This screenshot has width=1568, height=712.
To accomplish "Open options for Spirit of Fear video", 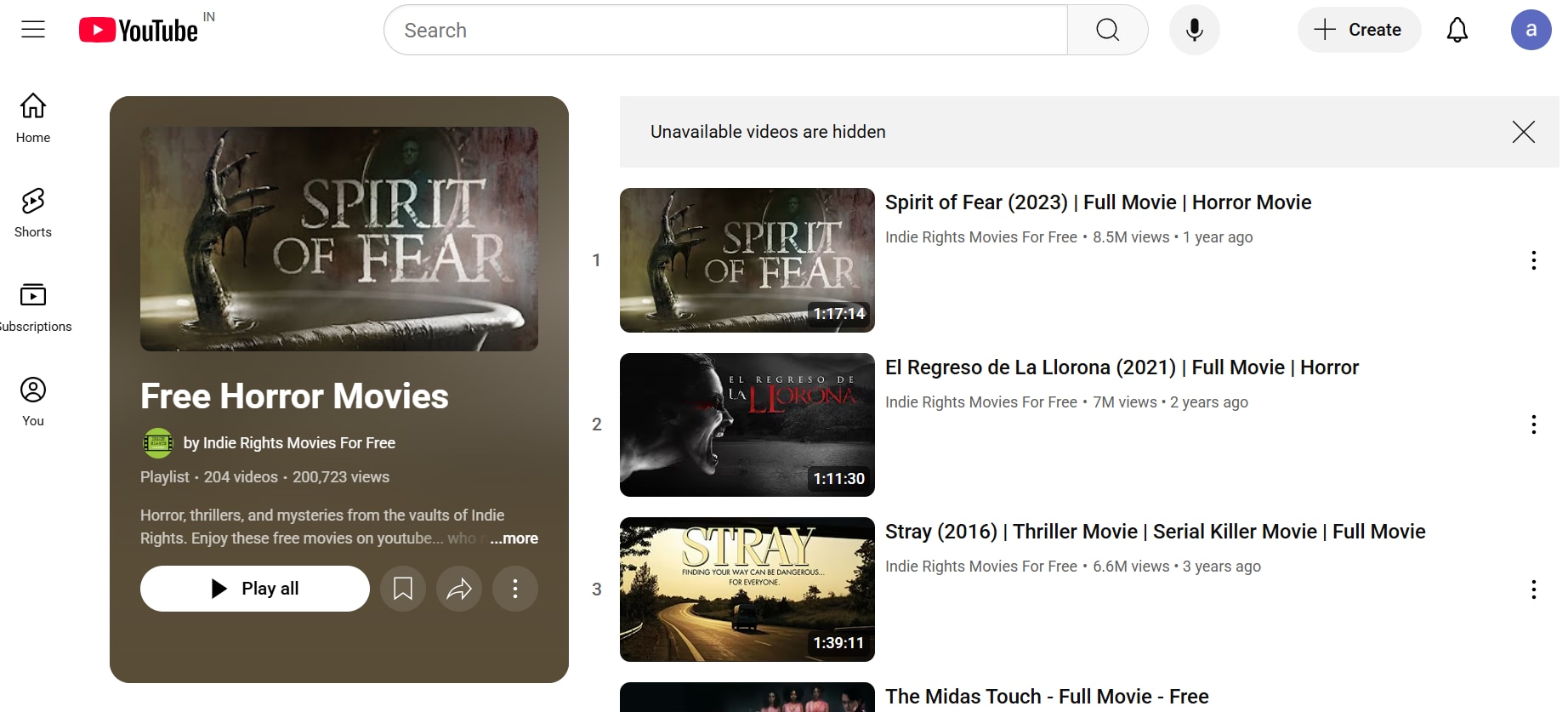I will [x=1533, y=260].
